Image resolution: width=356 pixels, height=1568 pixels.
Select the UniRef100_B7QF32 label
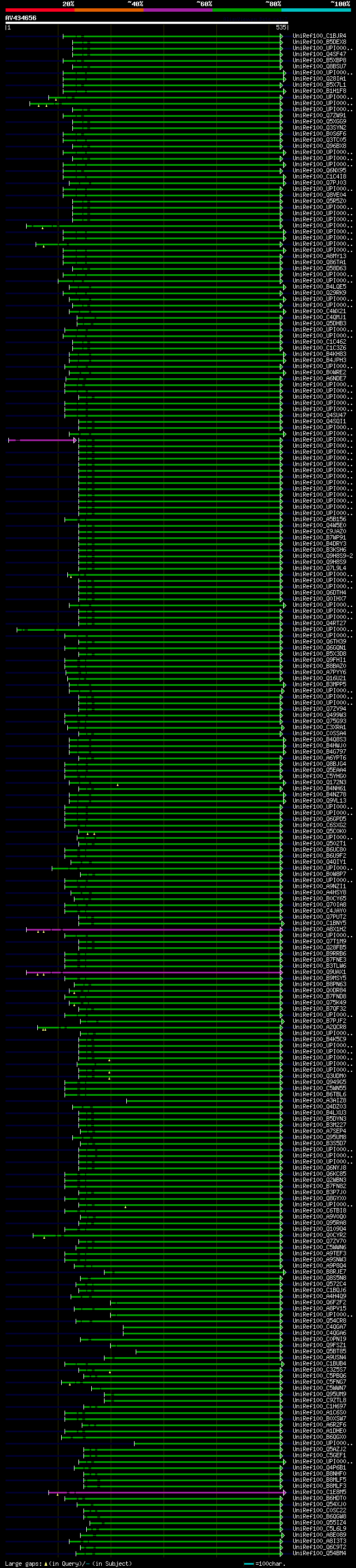click(319, 1008)
